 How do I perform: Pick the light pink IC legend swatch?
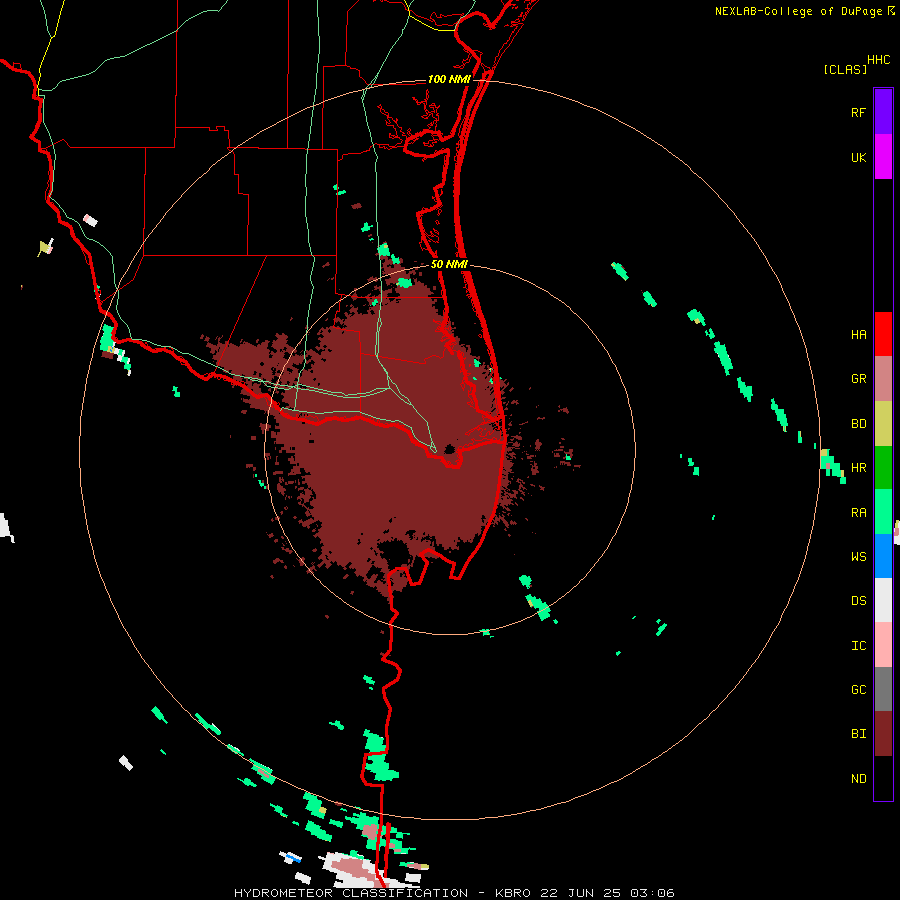883,645
